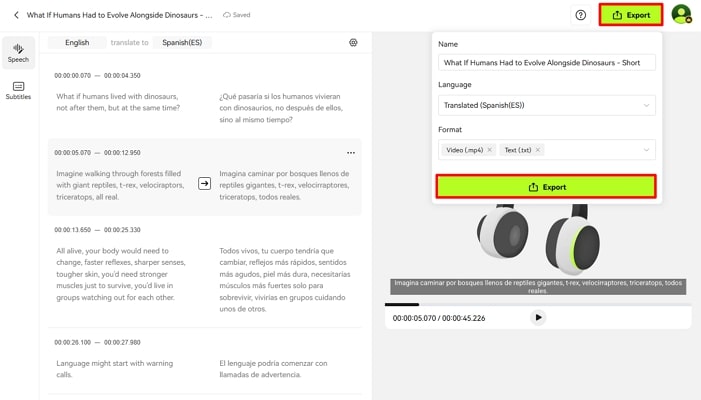
Task: Switch to the Subtitles panel
Action: 18,90
